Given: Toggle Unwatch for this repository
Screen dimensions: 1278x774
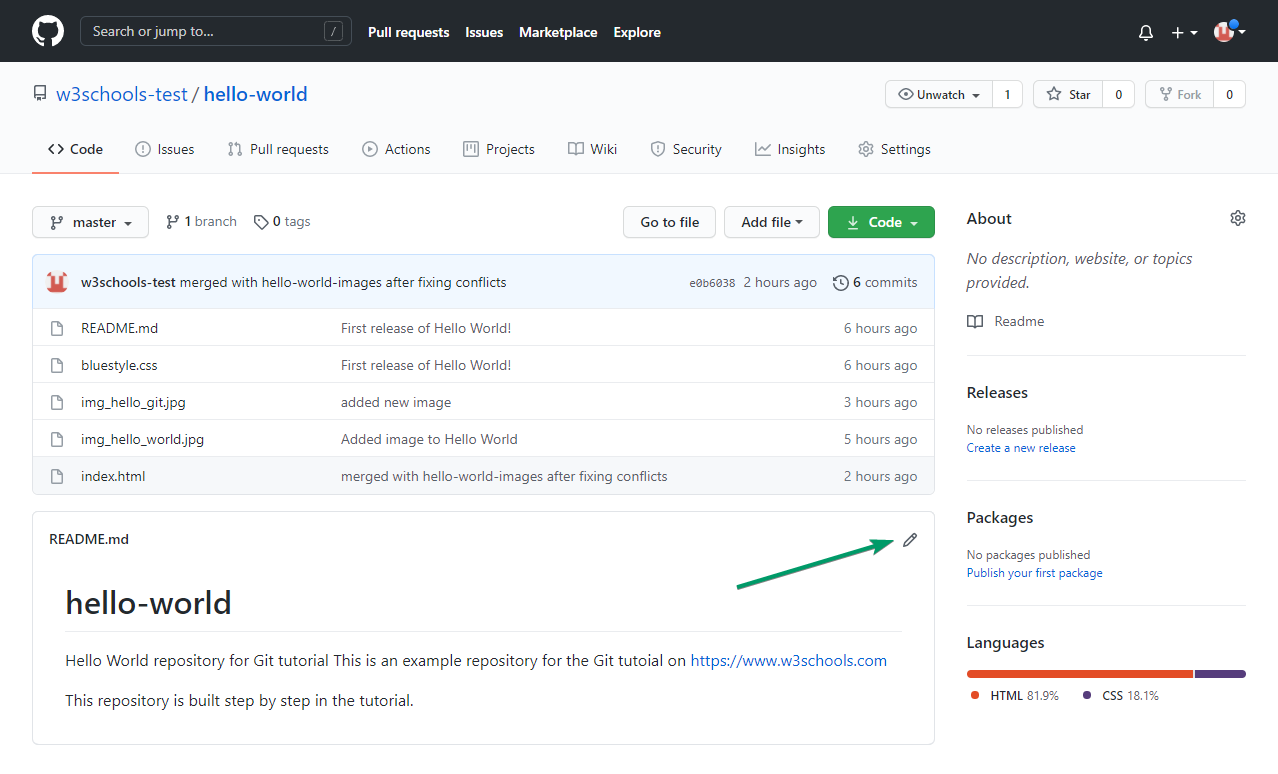Looking at the screenshot, I should pyautogui.click(x=939, y=95).
